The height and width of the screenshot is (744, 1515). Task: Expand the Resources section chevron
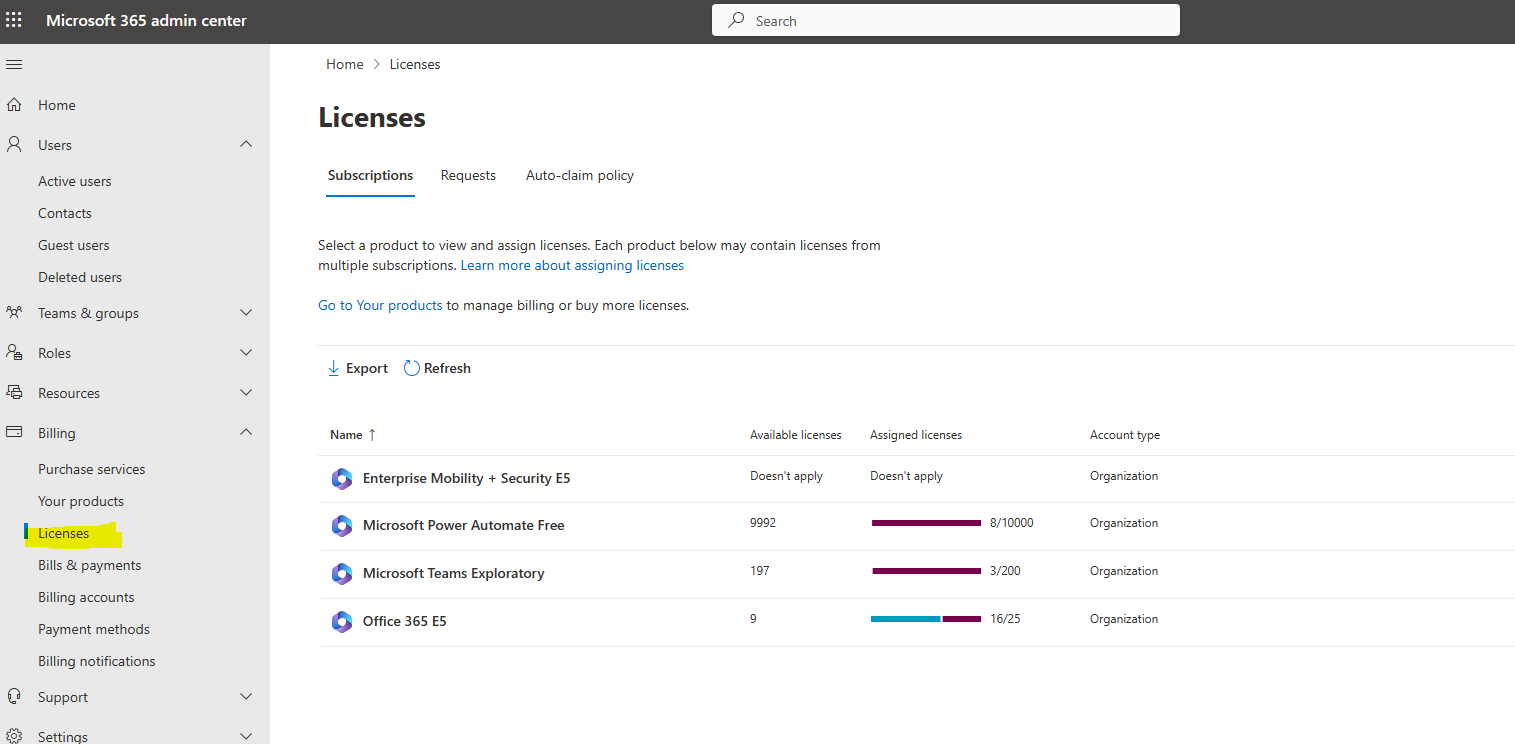coord(246,392)
